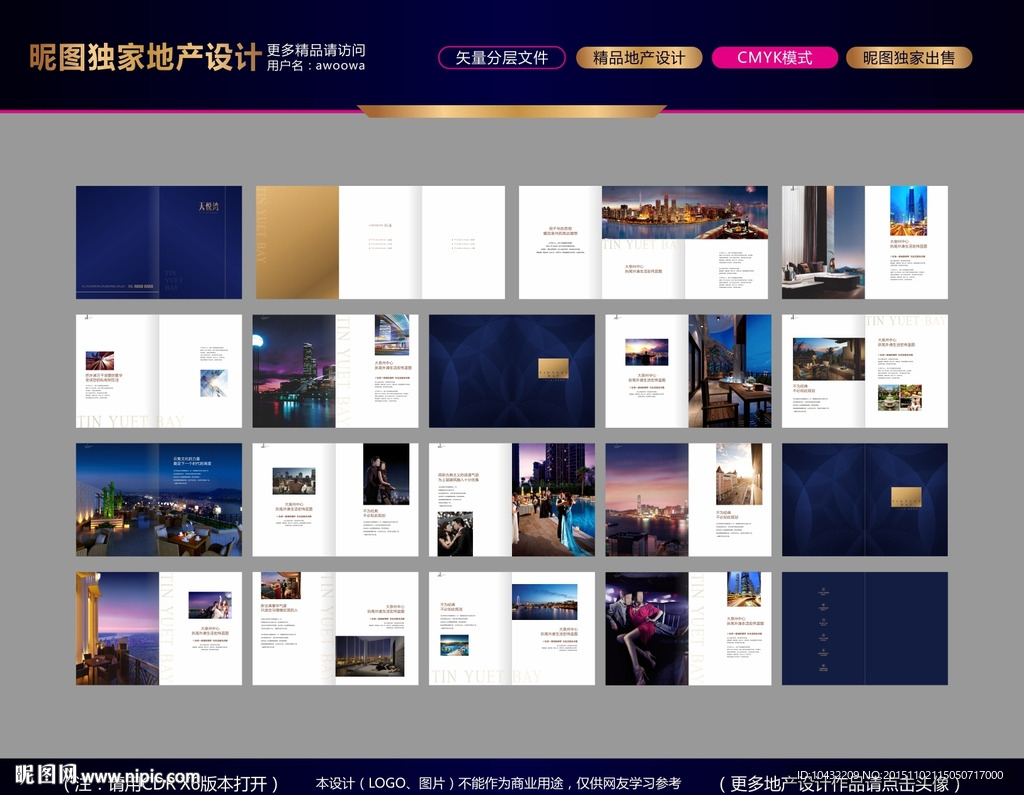
Task: Click the 更多地产设计作品请点击头像 text
Action: click(x=840, y=784)
